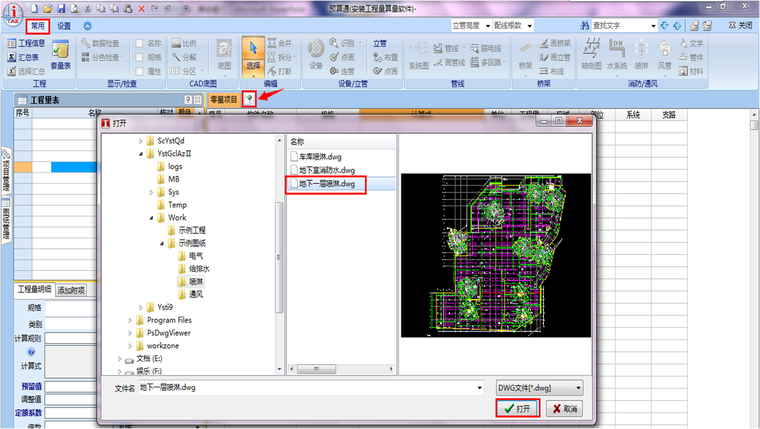
Task: Click the New file icon in quick toolbar
Action: (x=34, y=9)
